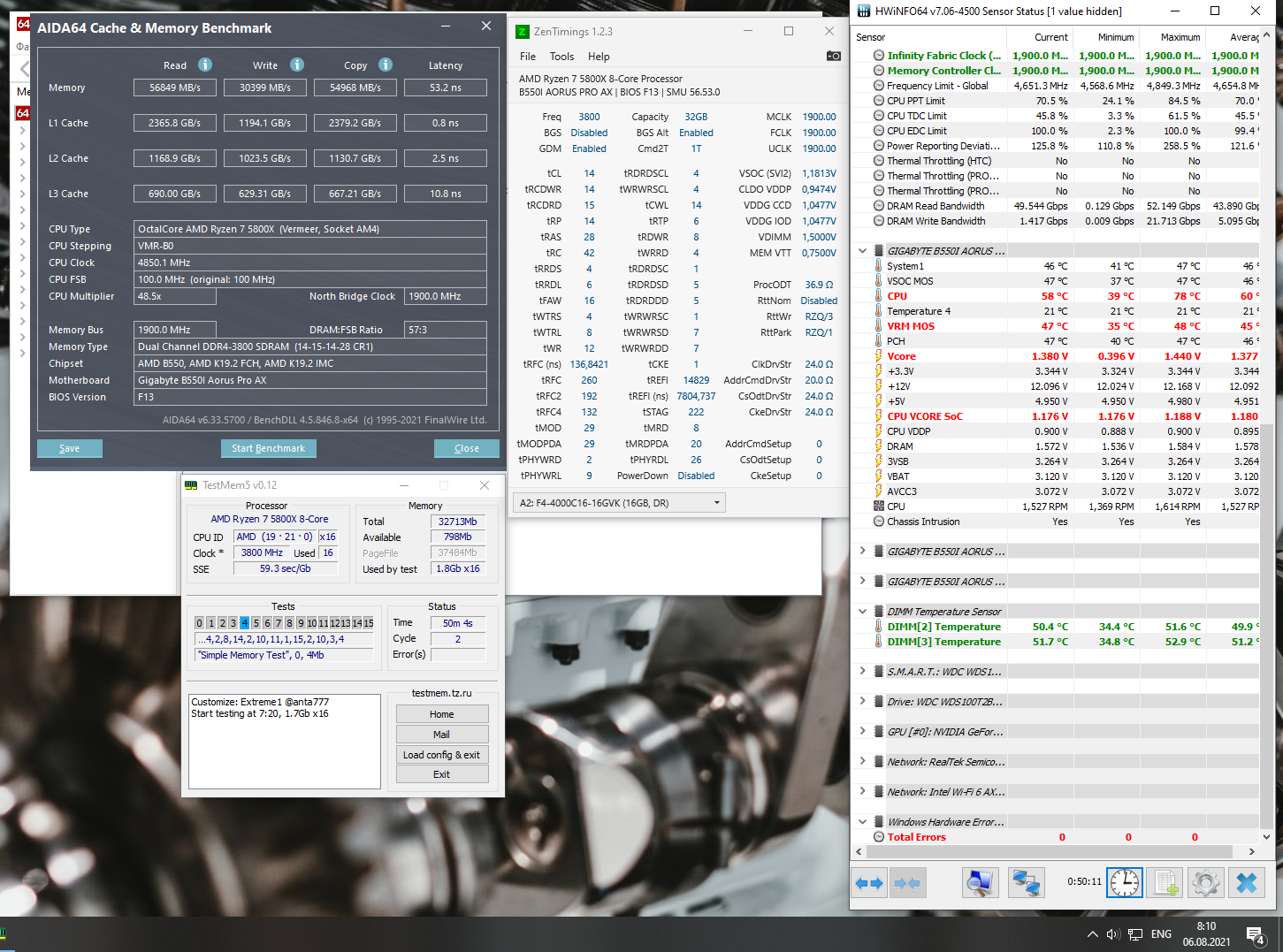Expand the Network: RealTek Semico group
The image size is (1283, 952).
(862, 762)
